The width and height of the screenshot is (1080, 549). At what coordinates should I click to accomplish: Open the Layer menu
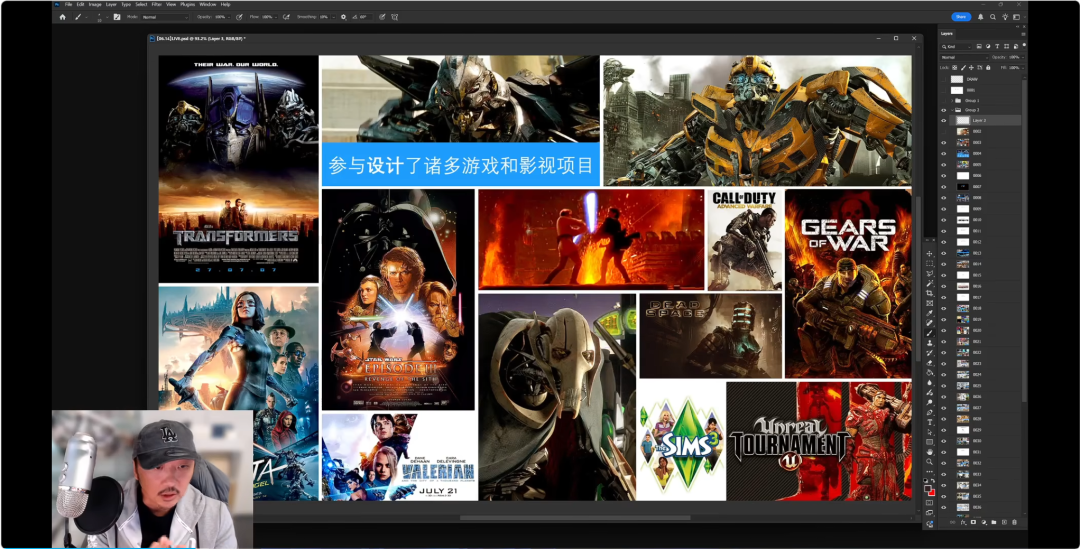[x=111, y=4]
